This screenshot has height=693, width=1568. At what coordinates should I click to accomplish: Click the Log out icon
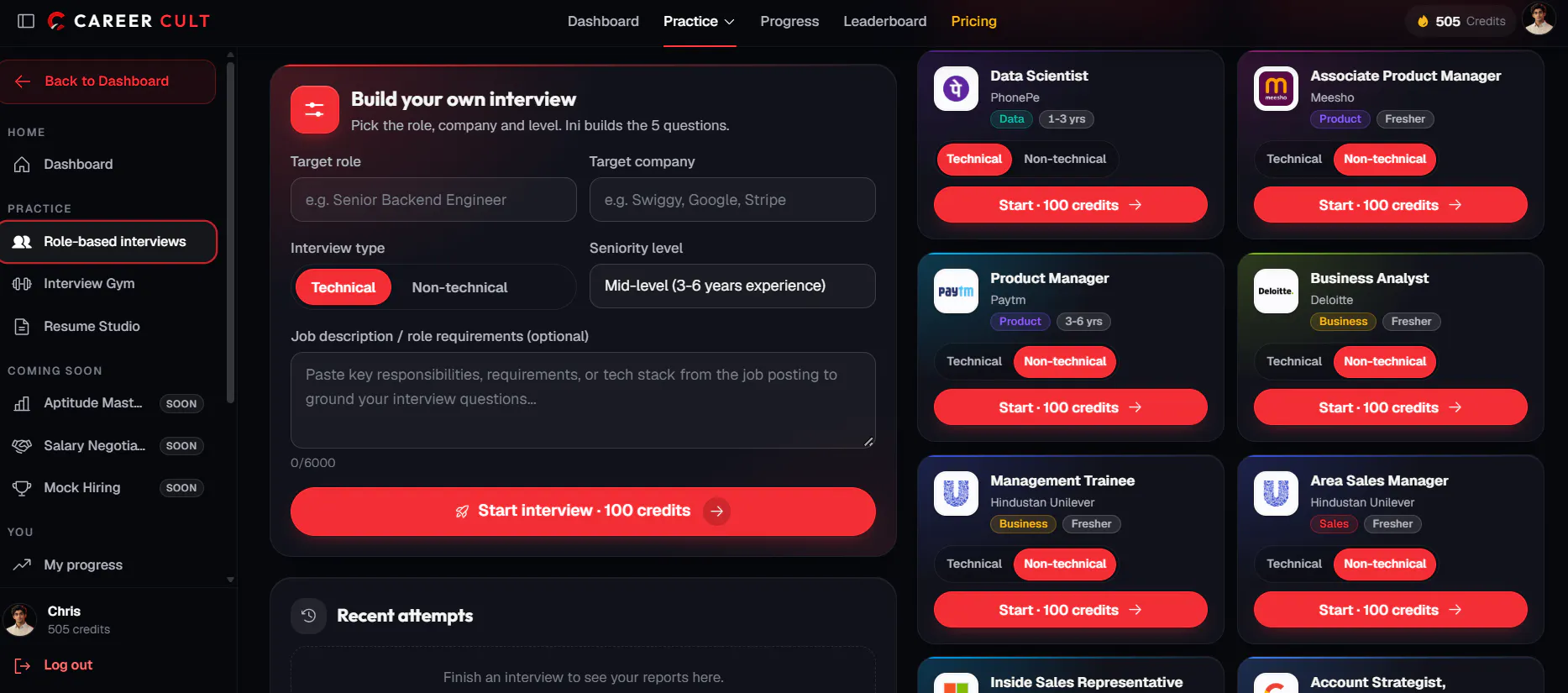coord(23,665)
